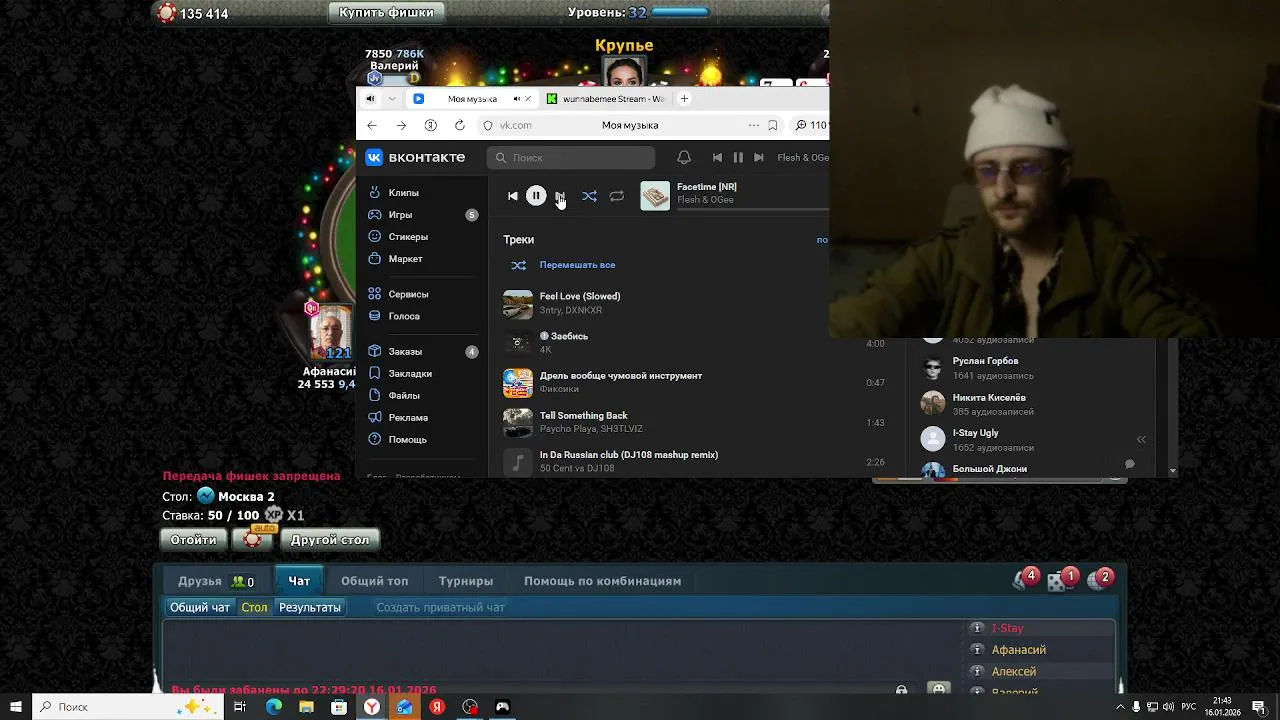Open Турниры tab
The width and height of the screenshot is (1280, 720).
[466, 581]
